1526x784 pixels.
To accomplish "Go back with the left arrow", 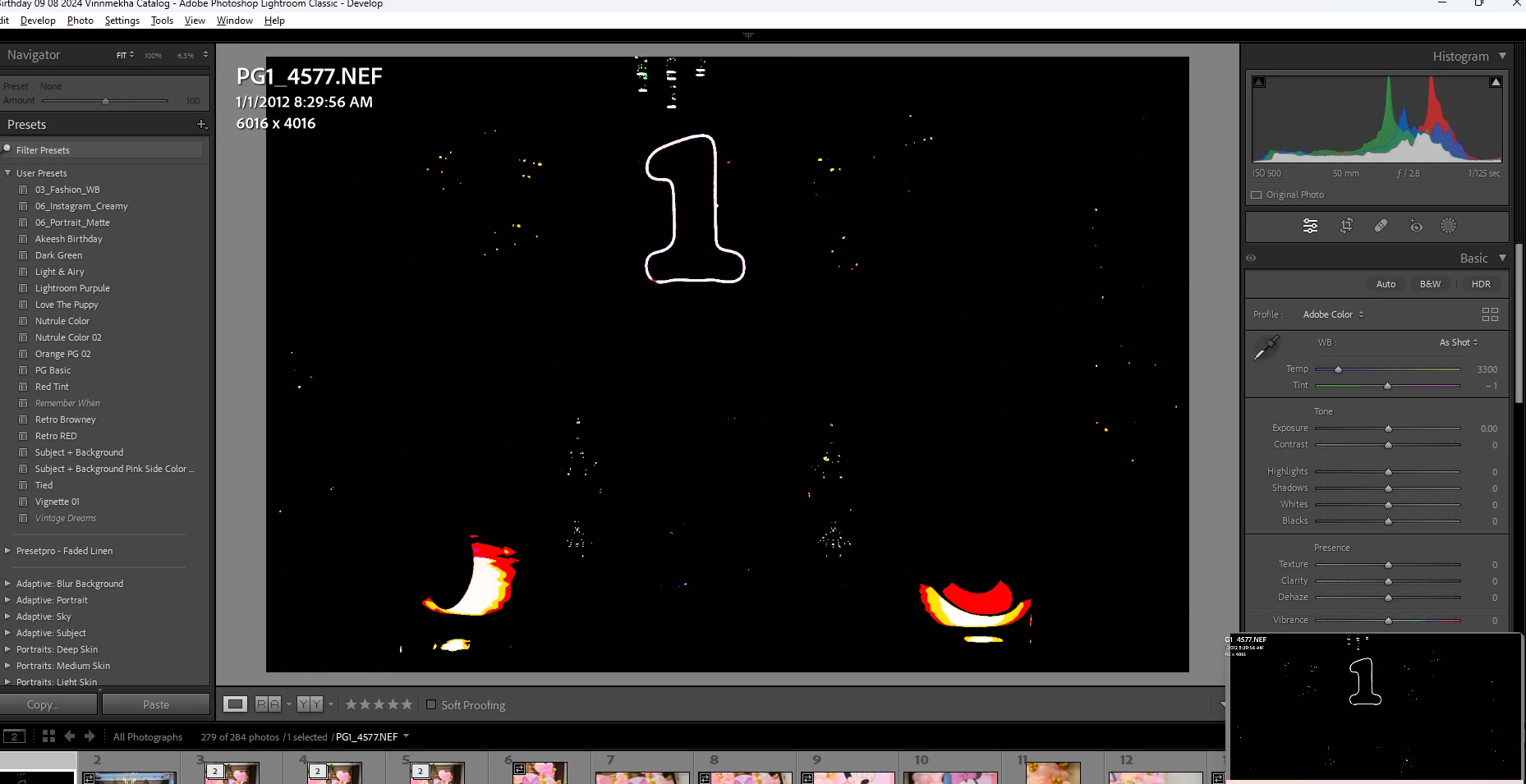I will pos(70,736).
